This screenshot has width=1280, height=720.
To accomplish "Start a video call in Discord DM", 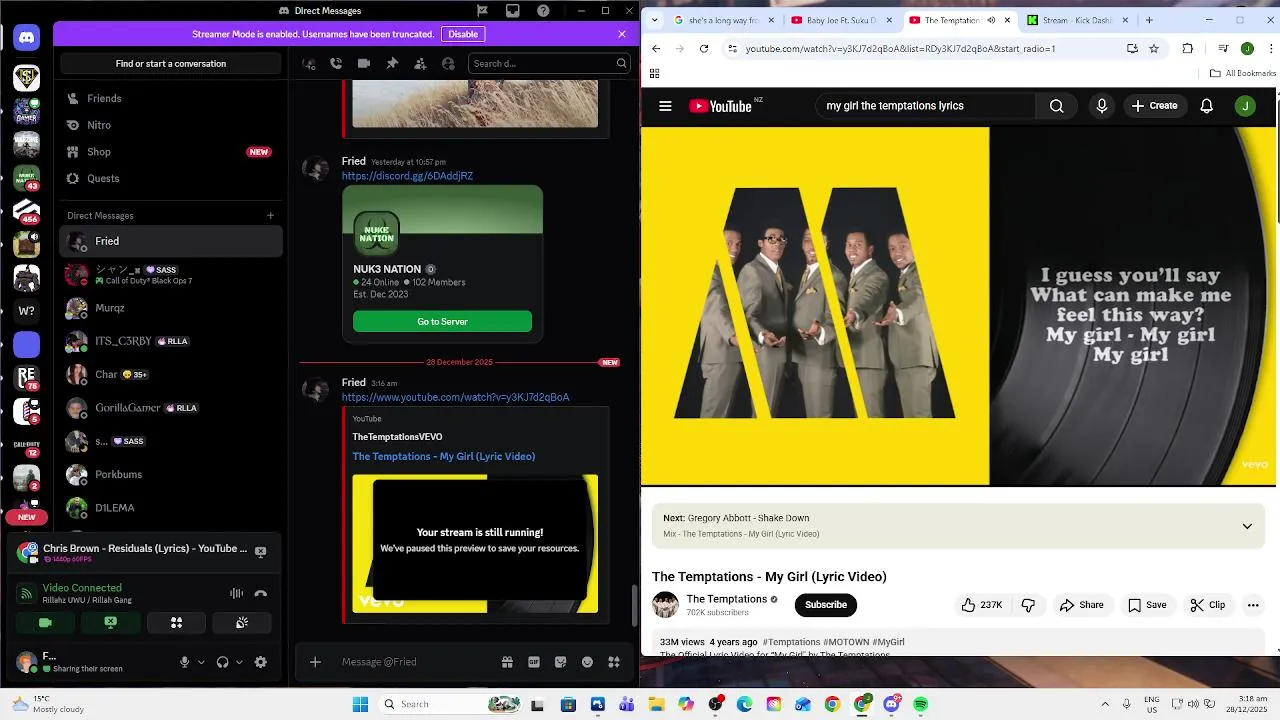I will tap(364, 63).
